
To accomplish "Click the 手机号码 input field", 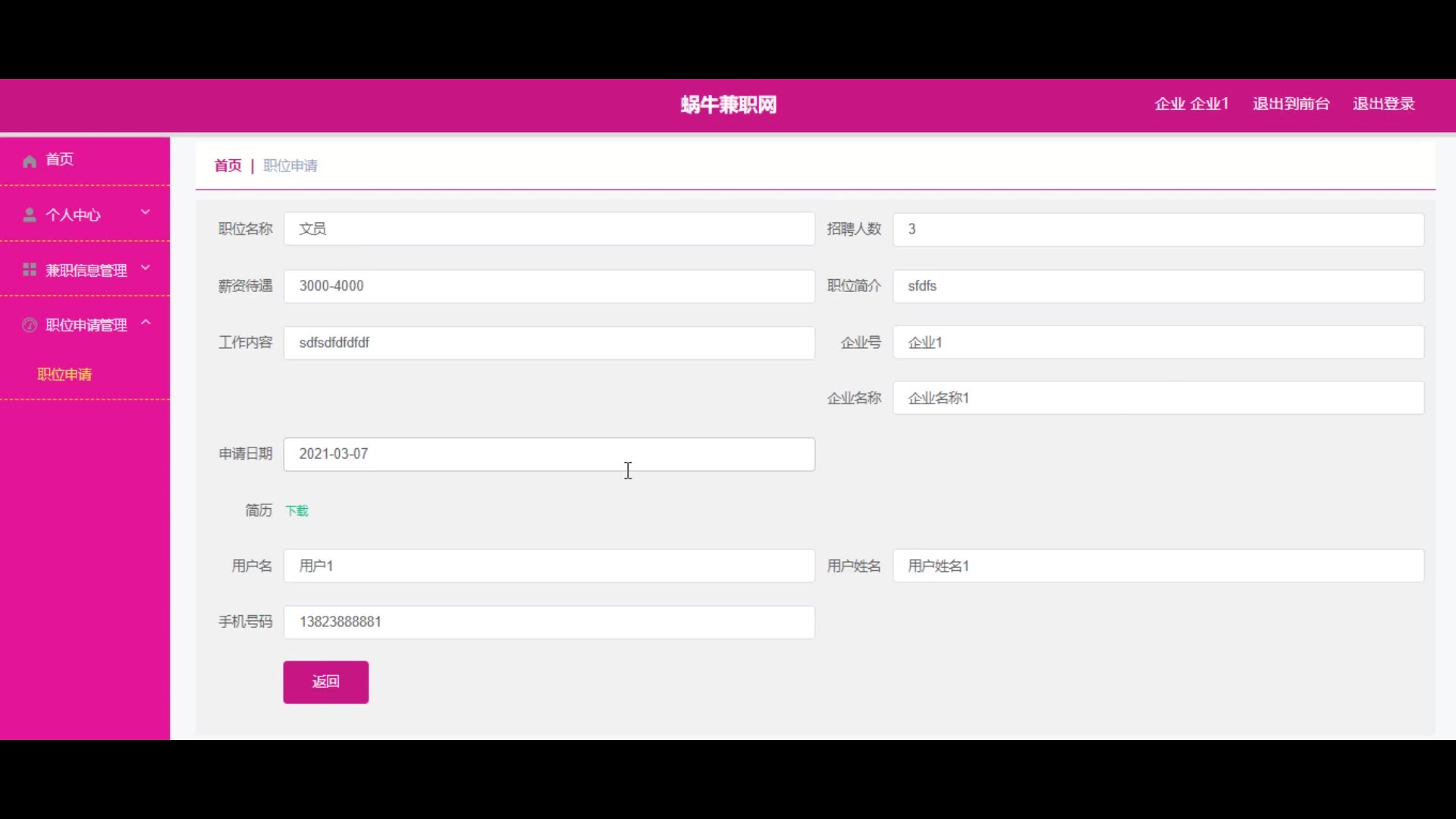I will point(548,622).
